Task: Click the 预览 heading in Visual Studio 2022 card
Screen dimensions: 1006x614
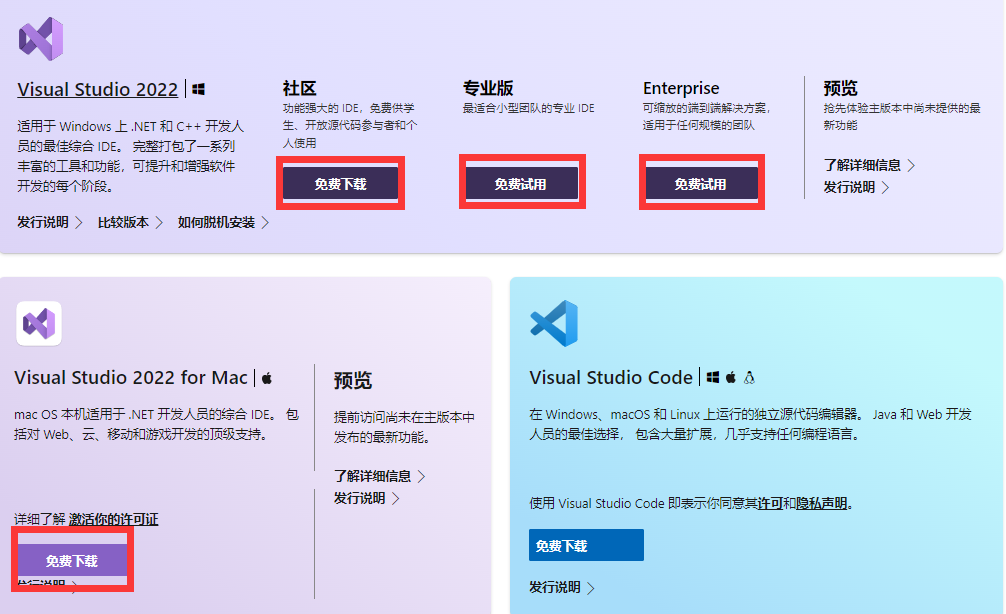Action: 840,88
